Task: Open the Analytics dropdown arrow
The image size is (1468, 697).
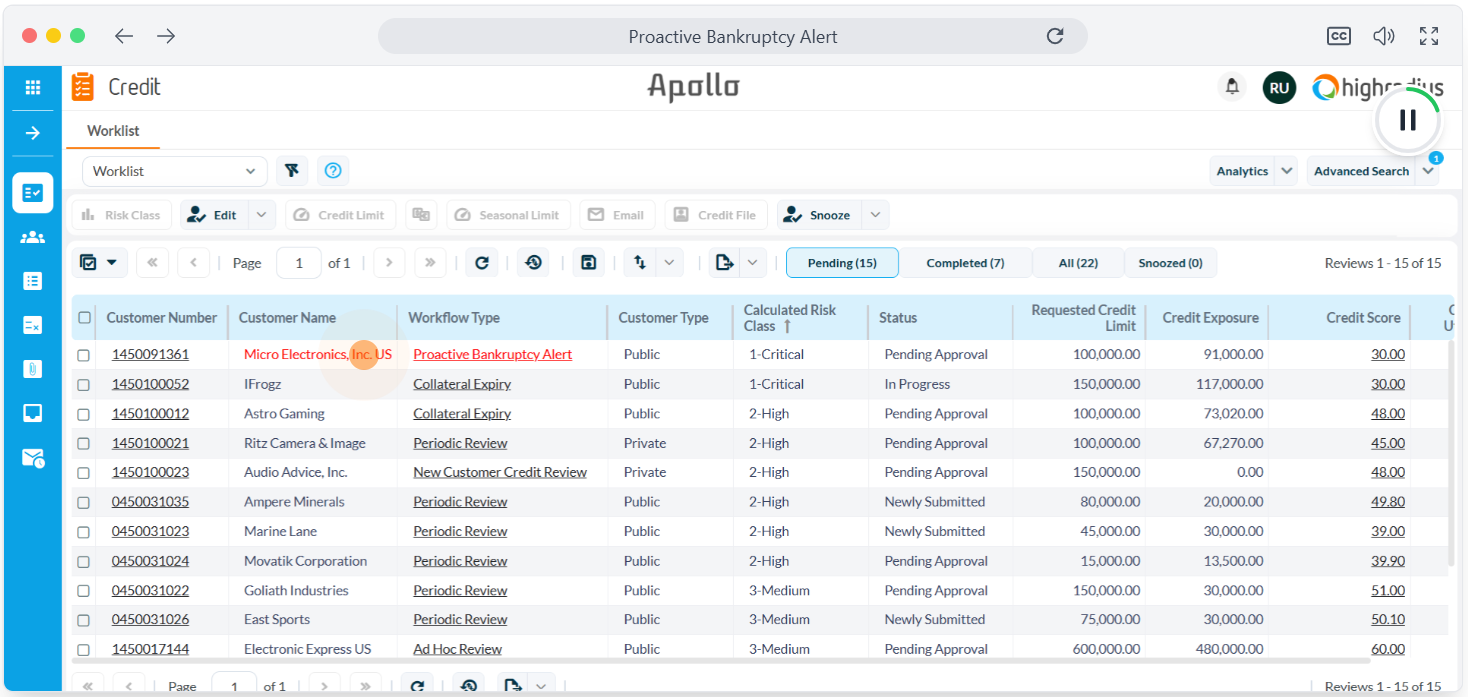Action: coord(1286,171)
